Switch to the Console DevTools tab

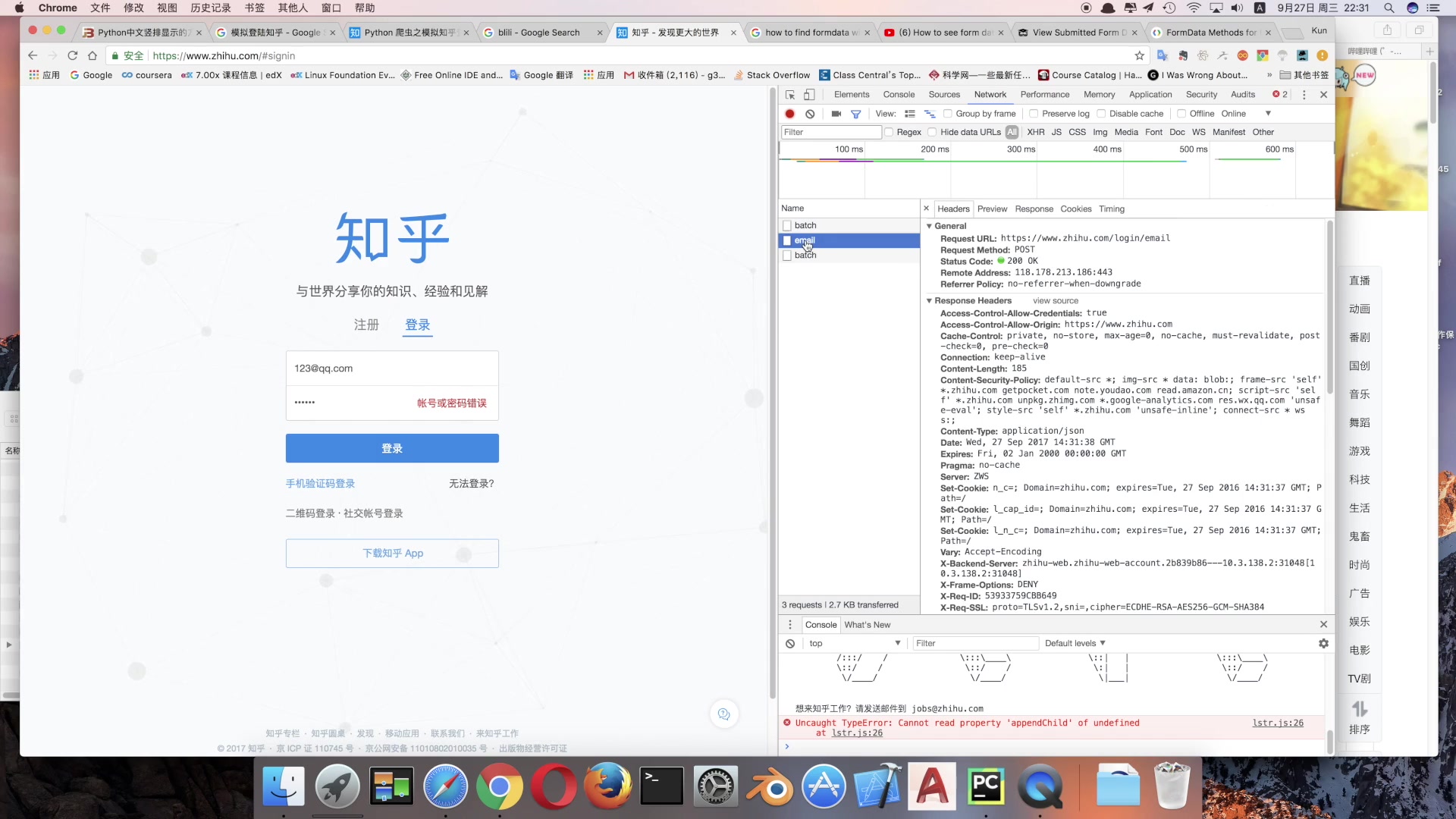point(899,95)
